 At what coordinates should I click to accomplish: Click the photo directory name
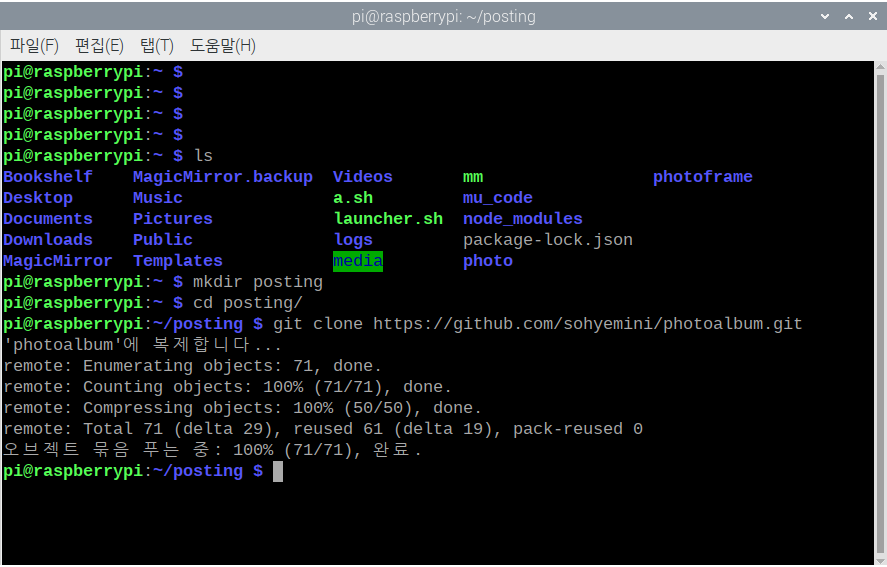click(x=488, y=261)
